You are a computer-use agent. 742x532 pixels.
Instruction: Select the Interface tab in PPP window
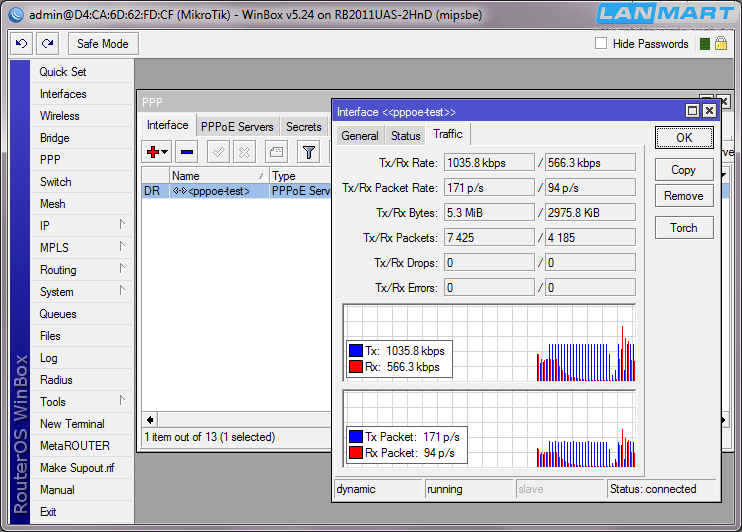pyautogui.click(x=168, y=125)
